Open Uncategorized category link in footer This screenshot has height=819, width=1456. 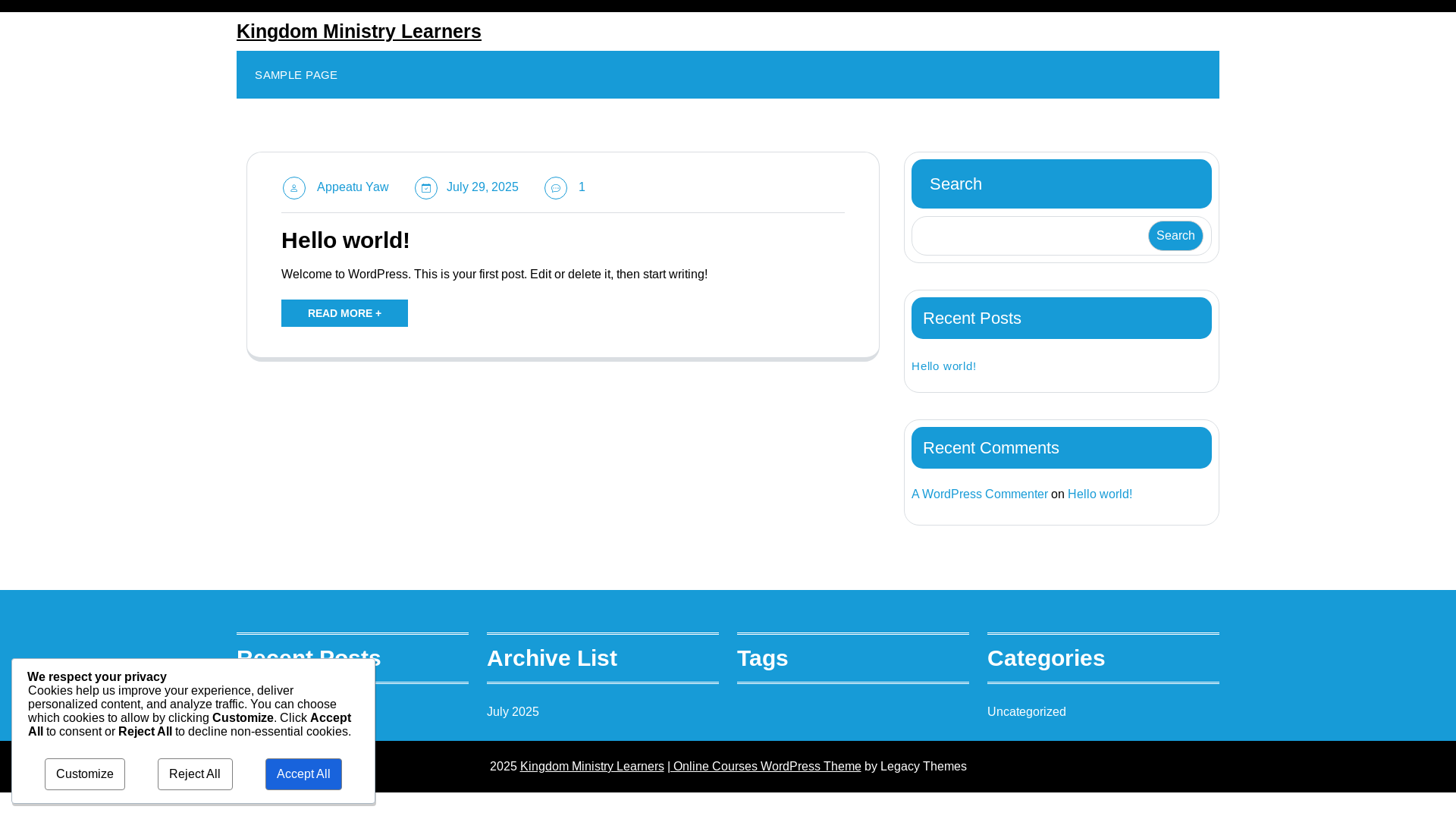click(x=1027, y=712)
